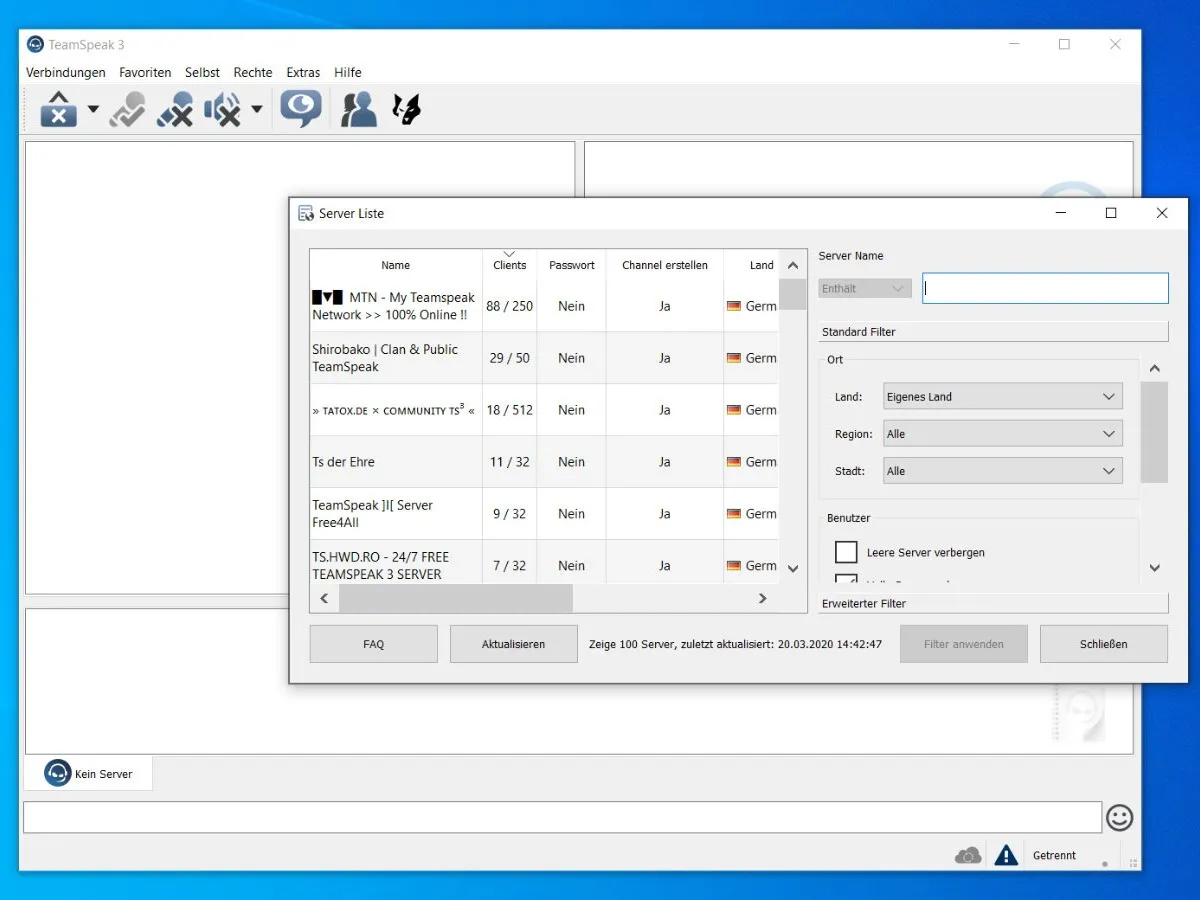Click the subscribe channels eye bubble icon
The image size is (1200, 900).
click(x=301, y=109)
